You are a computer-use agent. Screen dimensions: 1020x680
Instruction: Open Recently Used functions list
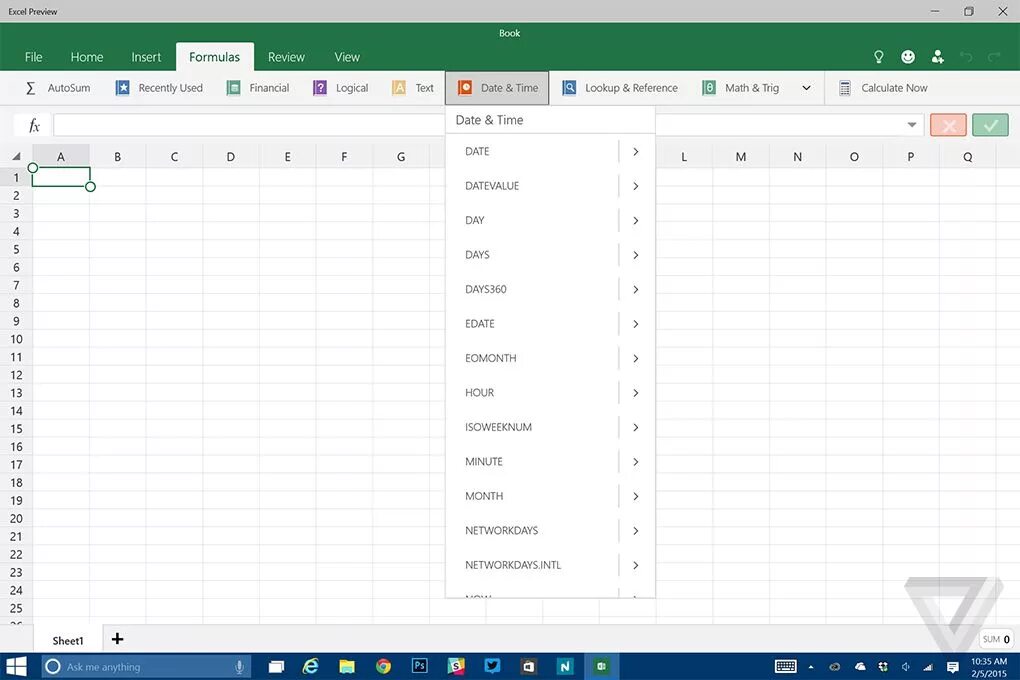click(x=159, y=88)
